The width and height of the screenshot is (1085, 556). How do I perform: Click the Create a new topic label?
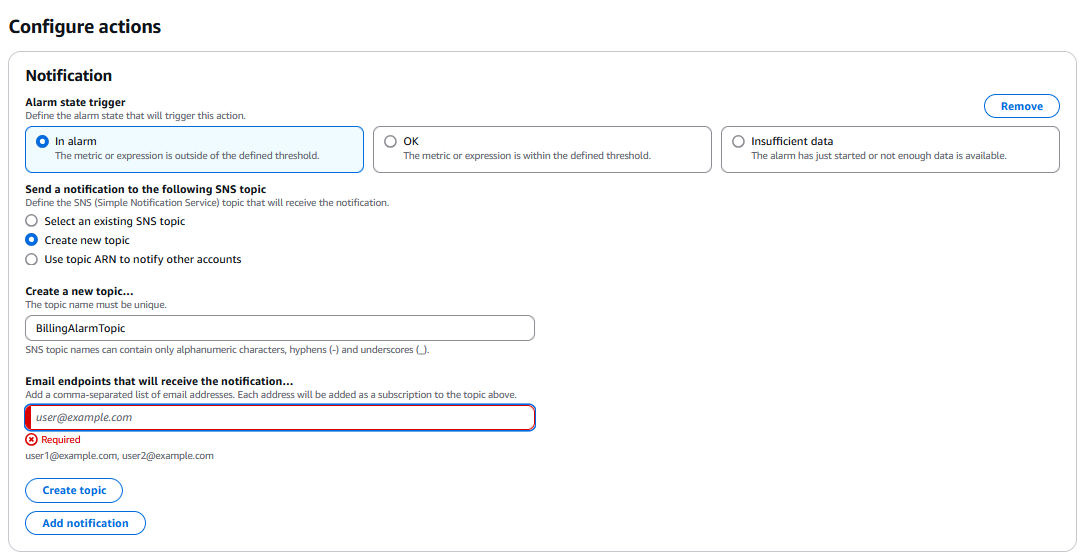pyautogui.click(x=79, y=291)
